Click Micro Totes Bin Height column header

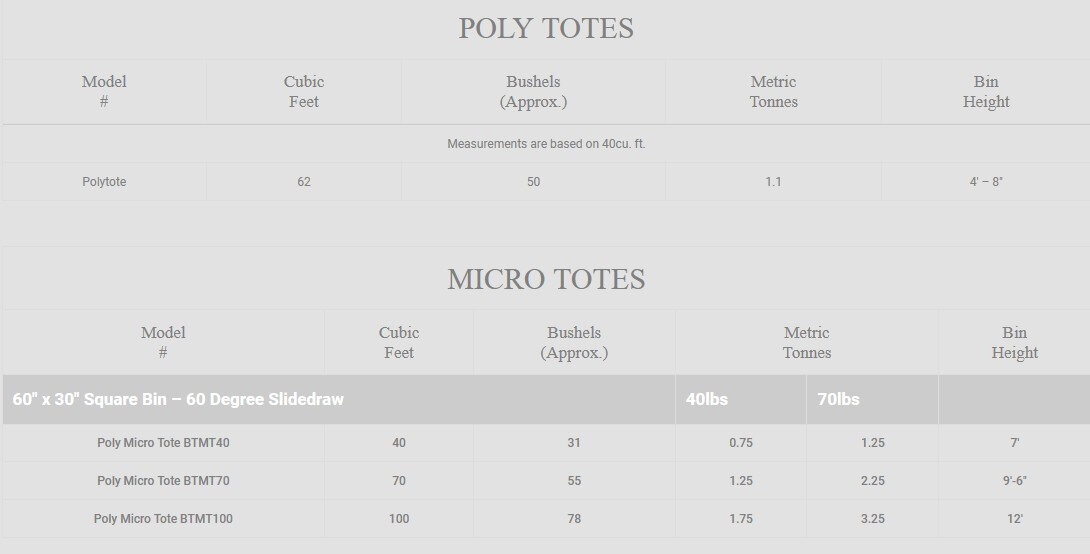point(1014,343)
